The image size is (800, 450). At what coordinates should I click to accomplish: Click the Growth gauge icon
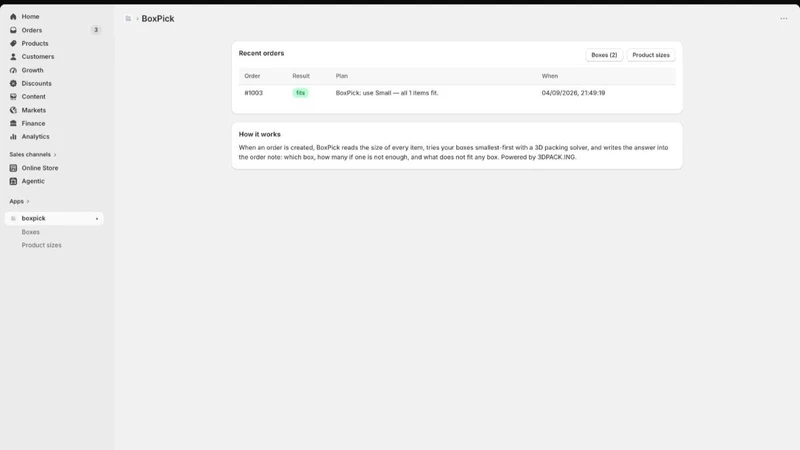(13, 70)
